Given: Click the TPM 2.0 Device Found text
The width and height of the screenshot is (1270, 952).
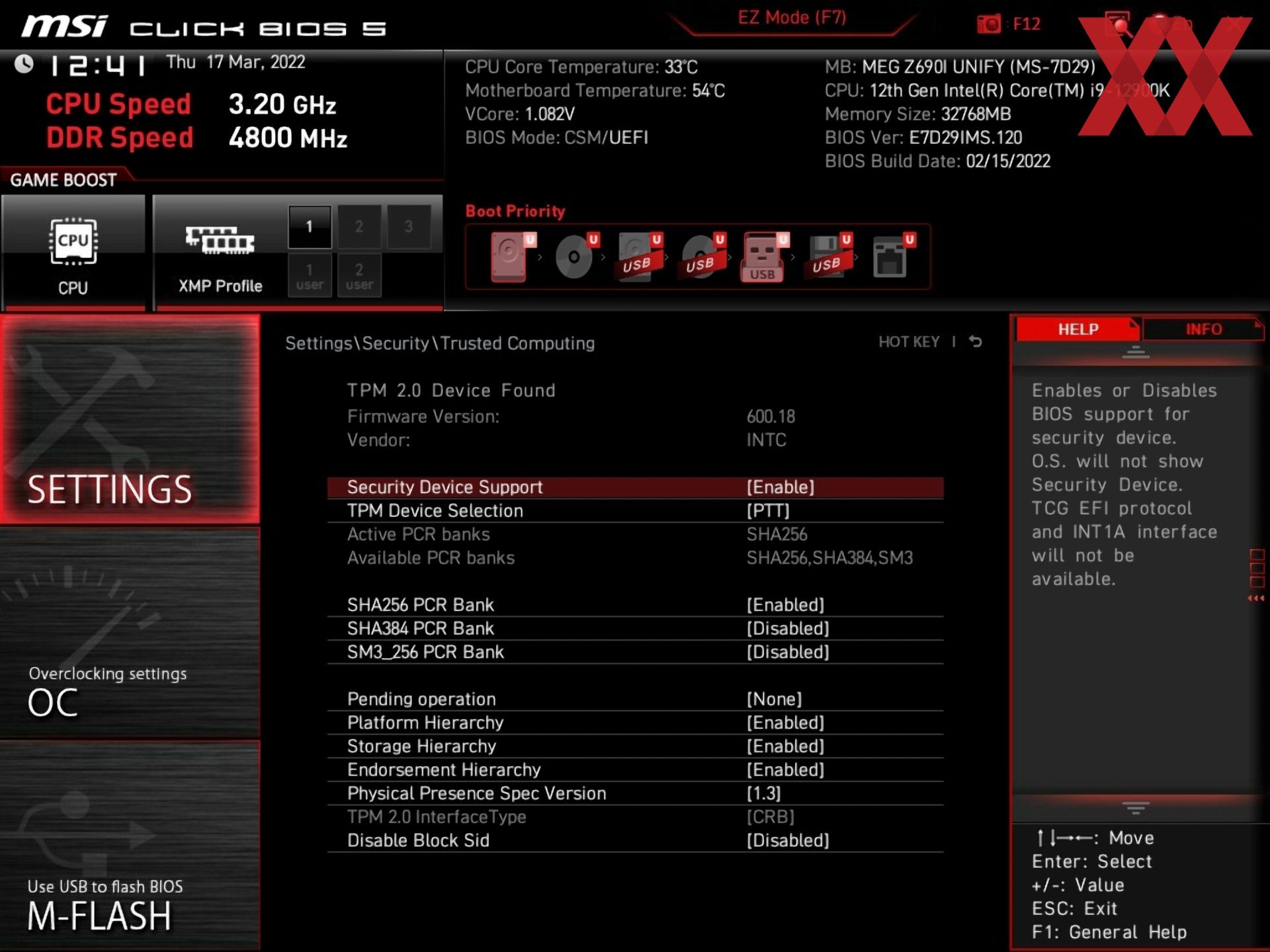Looking at the screenshot, I should click(x=451, y=391).
